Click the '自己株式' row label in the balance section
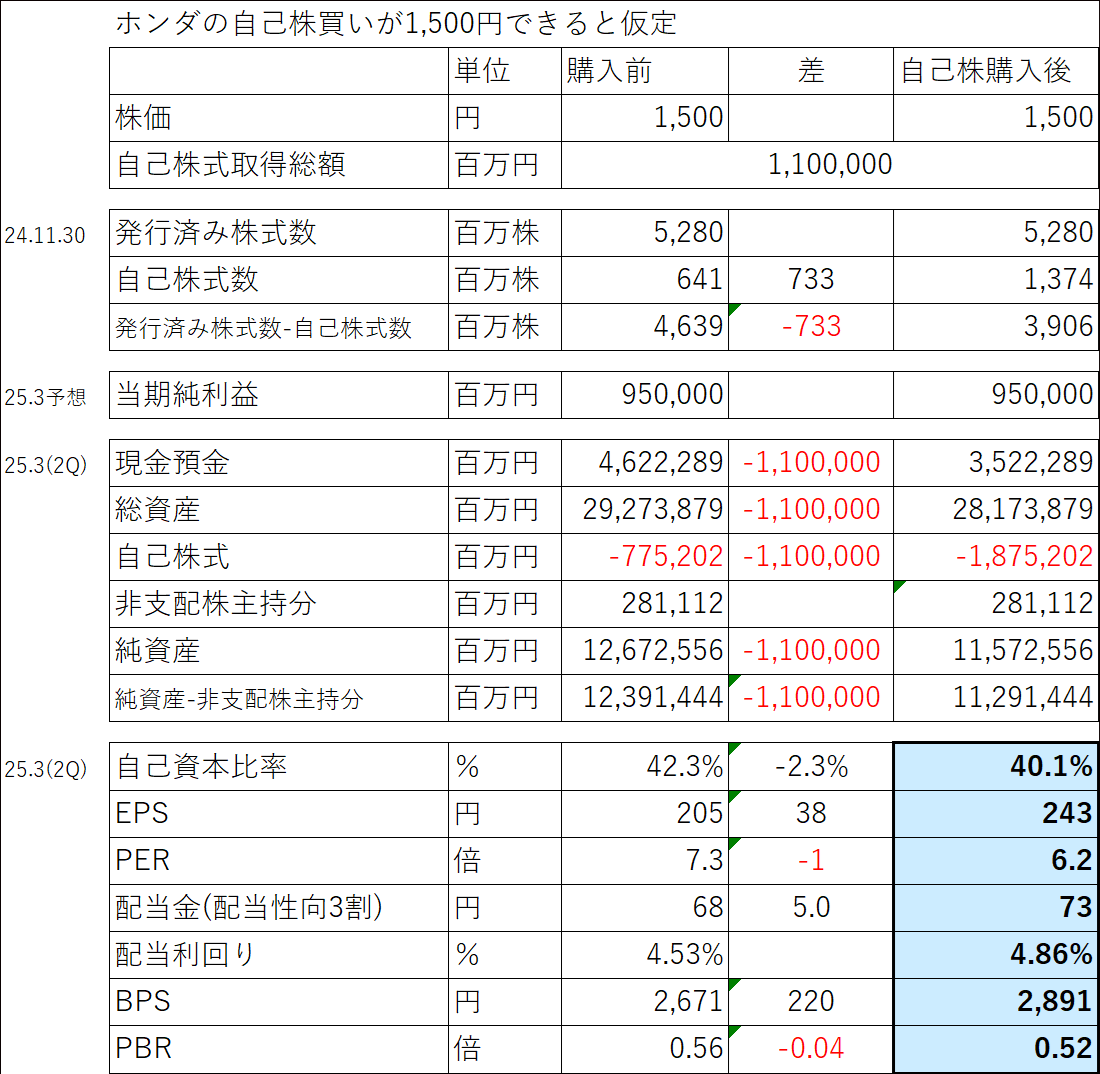The height and width of the screenshot is (1074, 1100). click(172, 557)
